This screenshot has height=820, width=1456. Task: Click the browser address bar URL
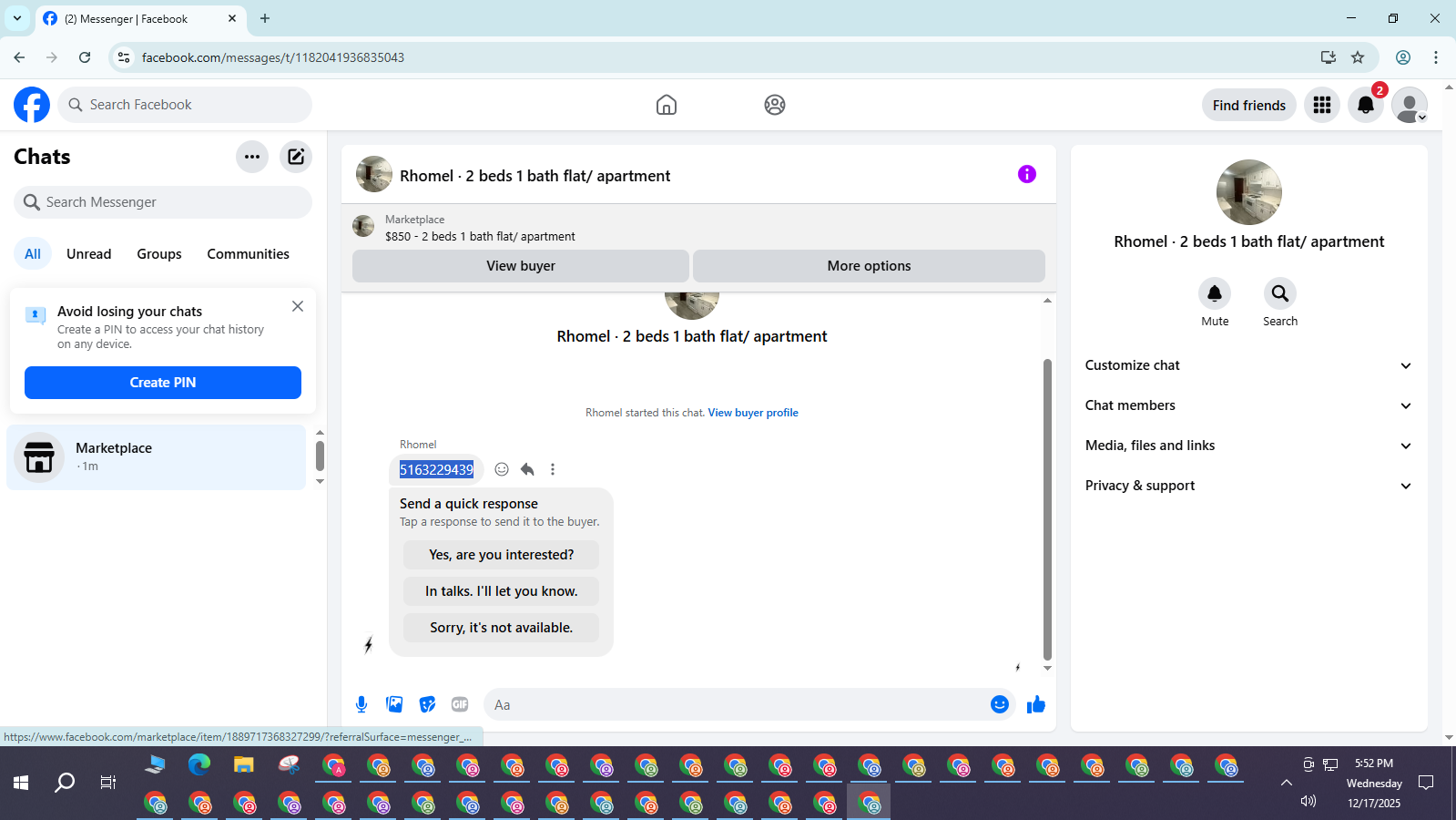(273, 57)
